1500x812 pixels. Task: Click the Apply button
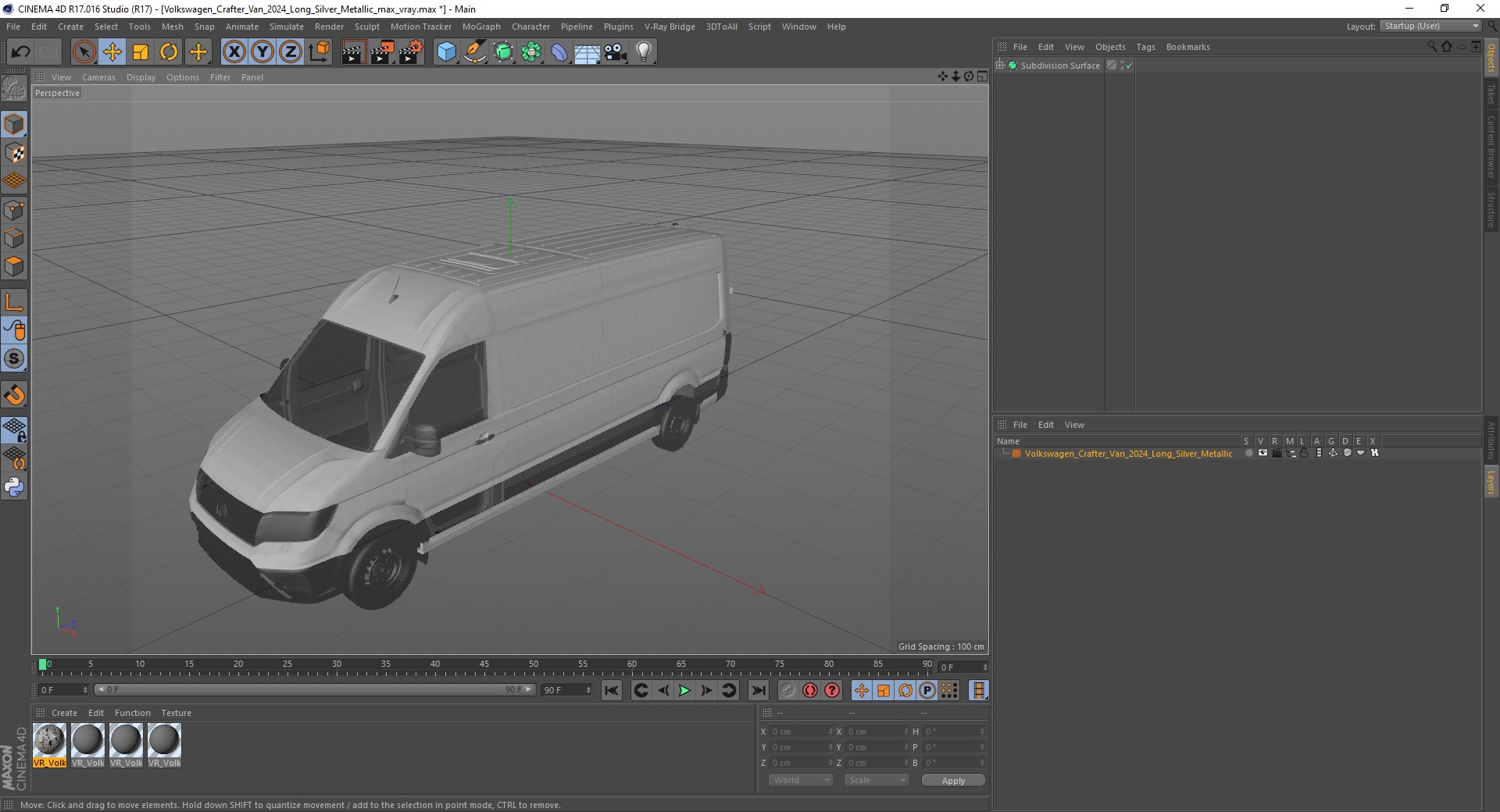(953, 780)
